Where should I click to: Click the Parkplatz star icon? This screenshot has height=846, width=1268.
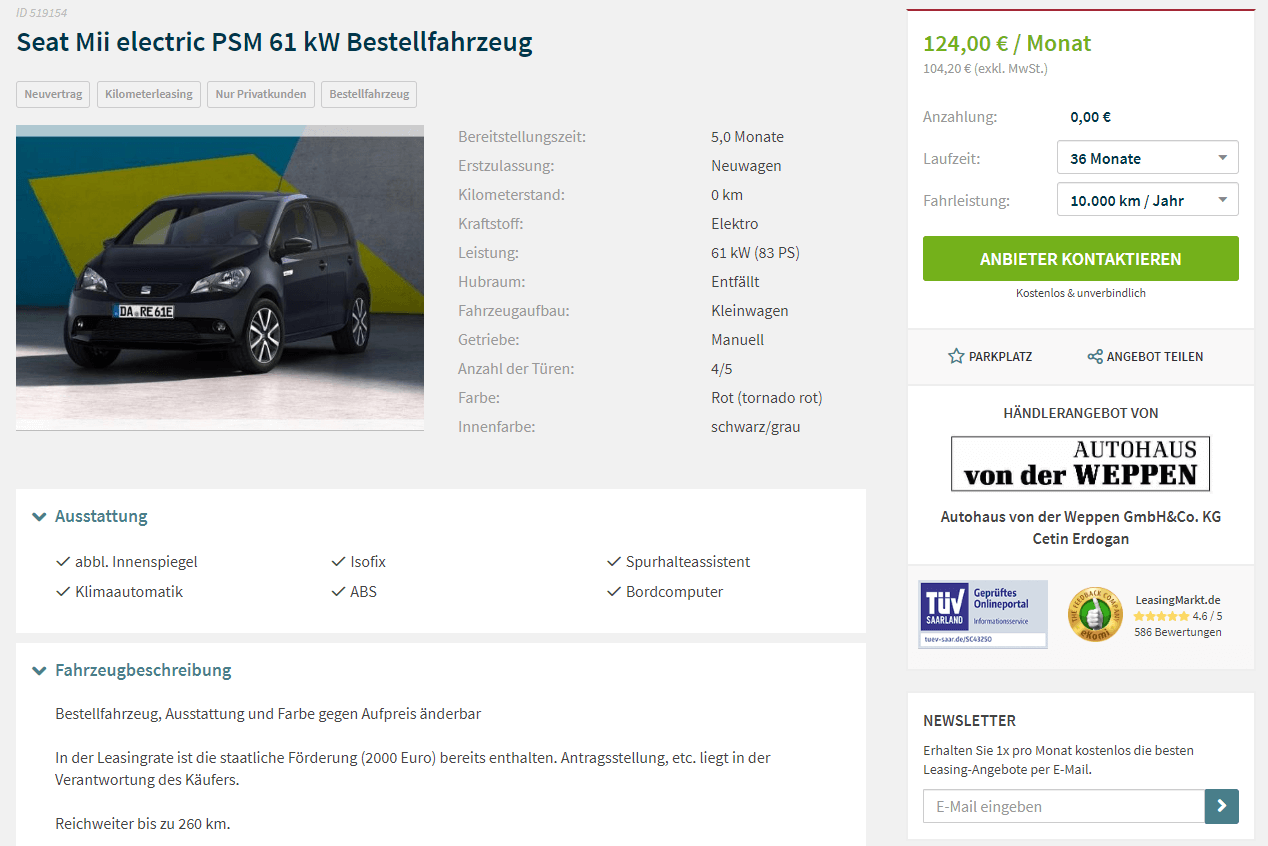[x=956, y=356]
